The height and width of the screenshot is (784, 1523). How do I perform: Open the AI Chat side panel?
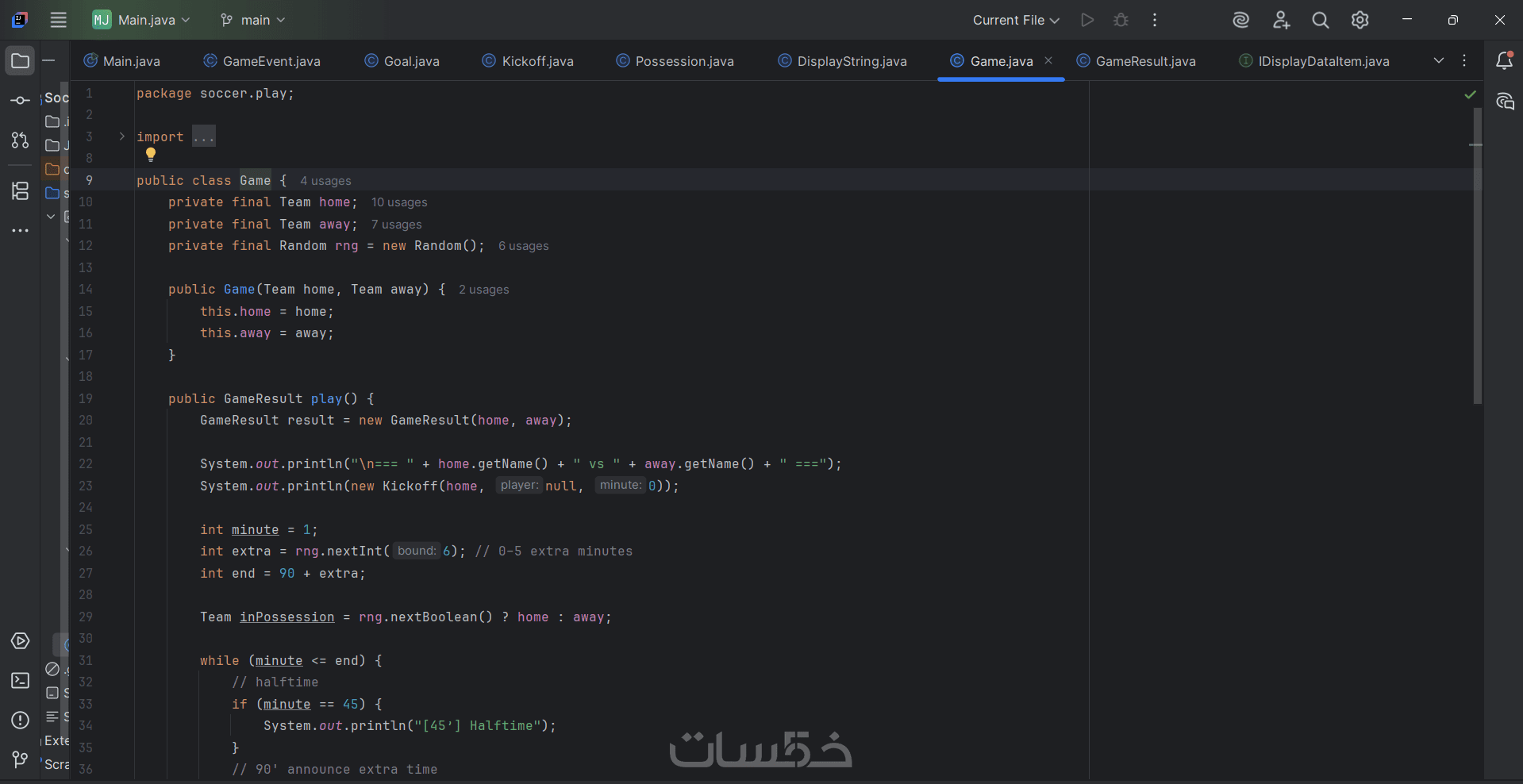(1505, 101)
